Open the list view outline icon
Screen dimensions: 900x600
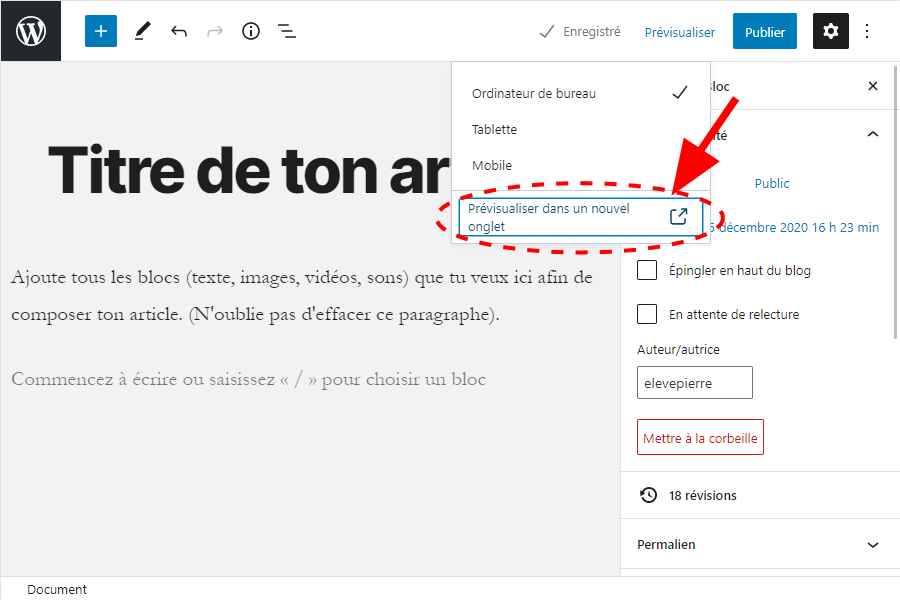point(287,31)
